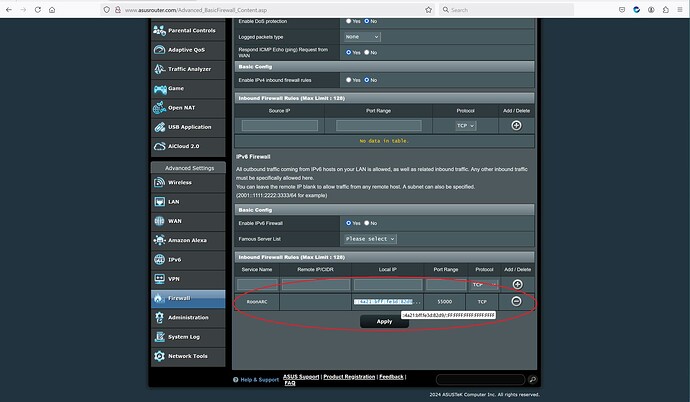Set Enable IPv6 Firewall to Yes
This screenshot has width=690, height=402.
click(x=349, y=223)
